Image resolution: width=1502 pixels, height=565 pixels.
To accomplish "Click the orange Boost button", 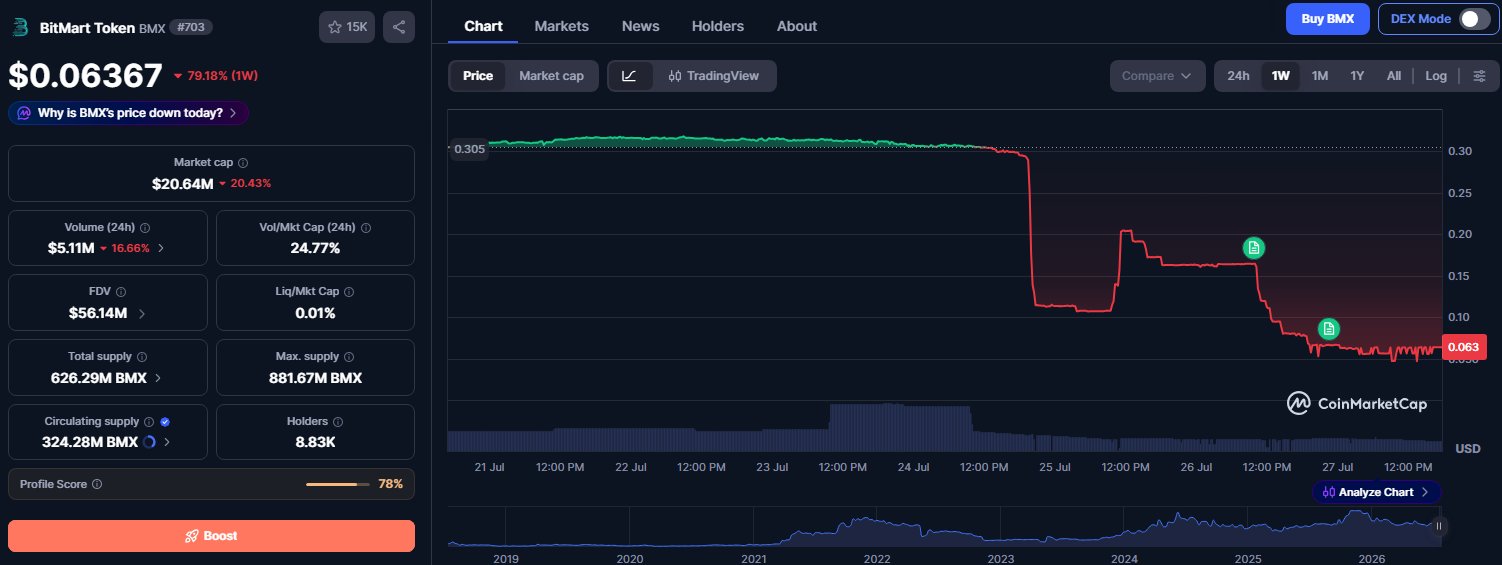I will tap(211, 536).
